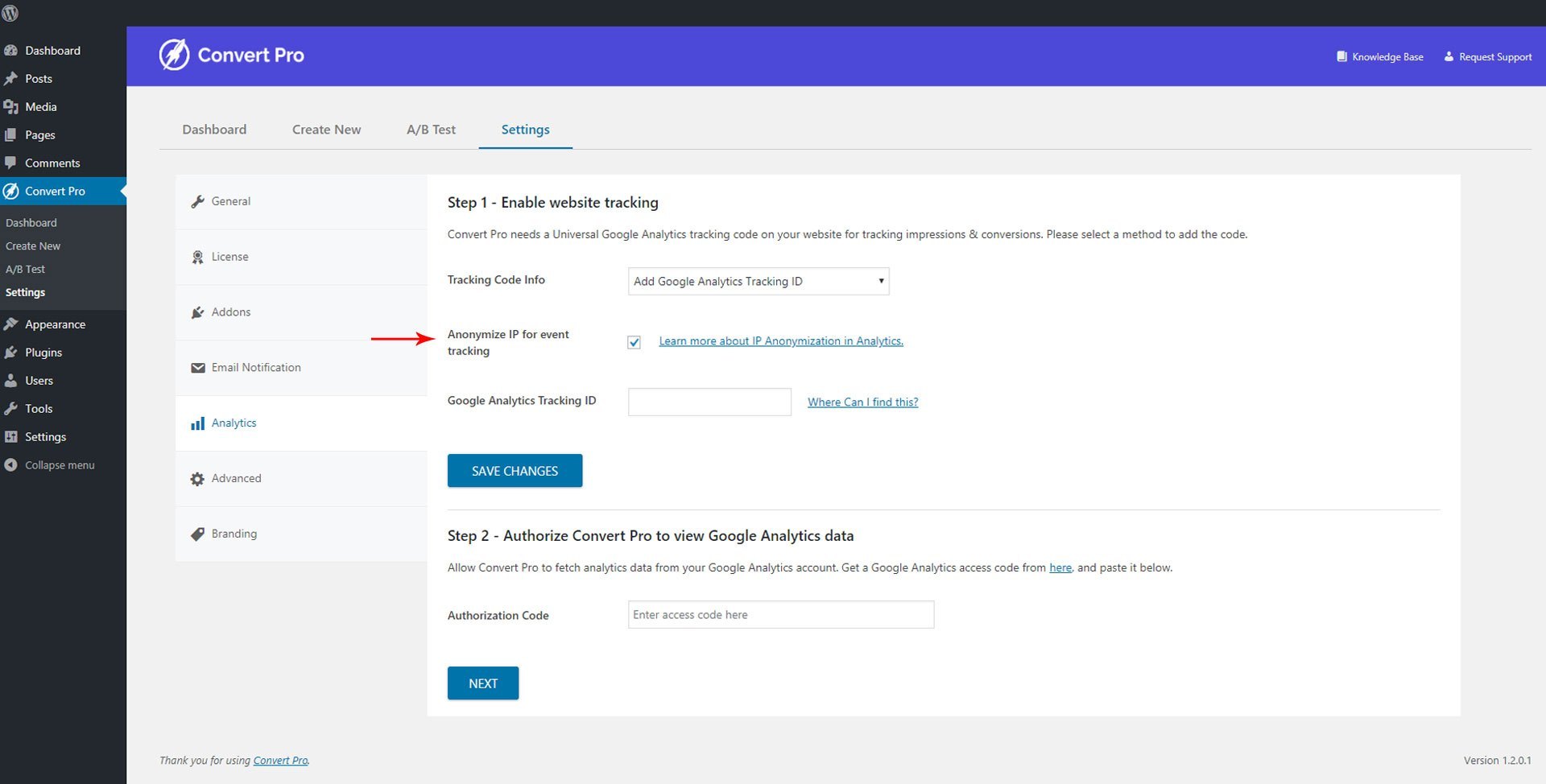
Task: Click the General wrench icon in settings panel
Action: click(197, 201)
